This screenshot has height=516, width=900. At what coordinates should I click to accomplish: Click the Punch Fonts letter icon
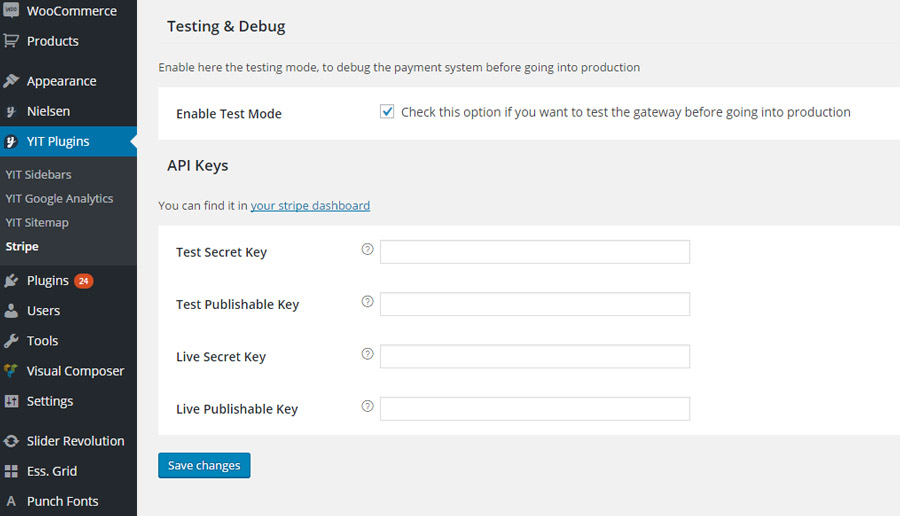[x=11, y=501]
